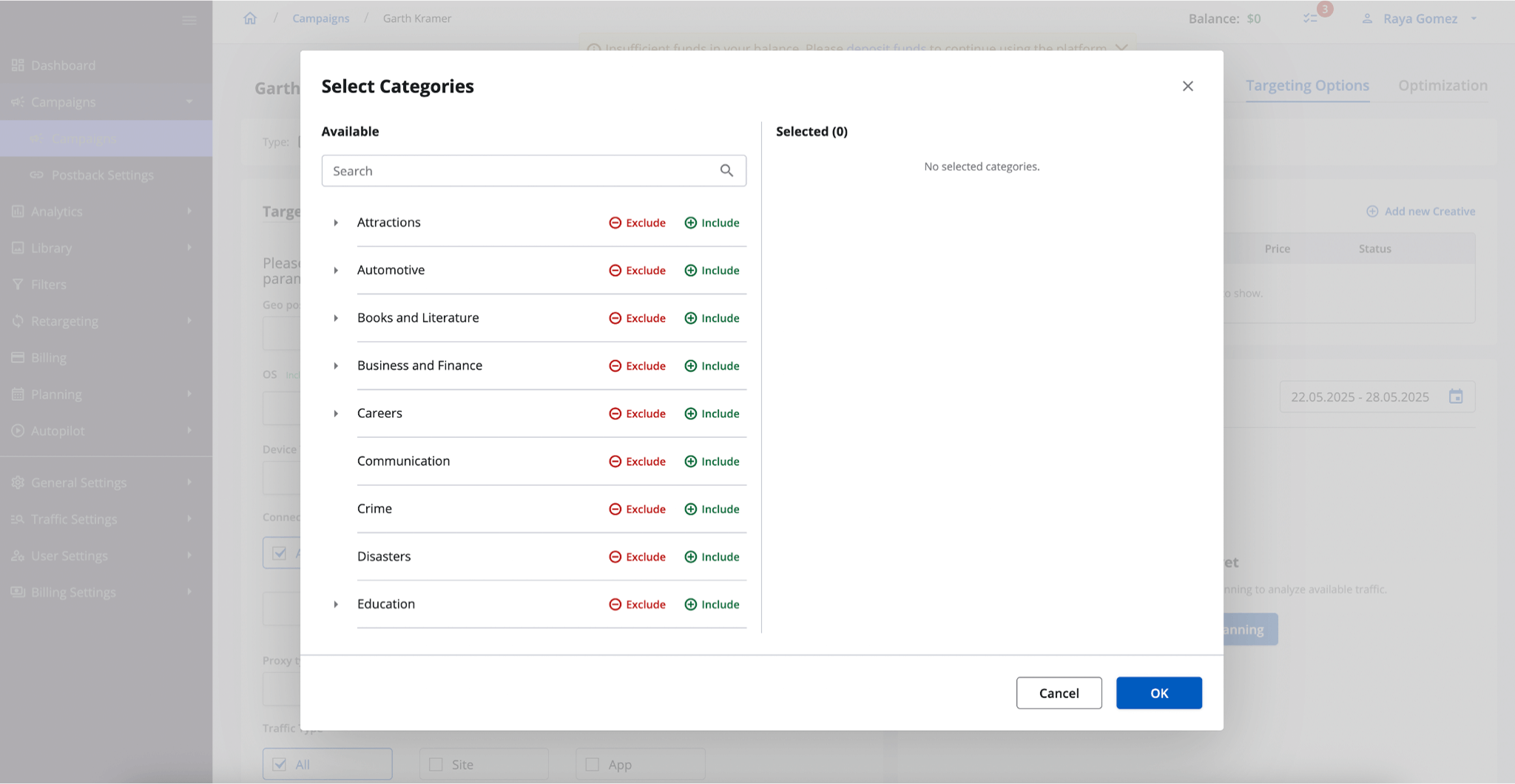The height and width of the screenshot is (784, 1515).
Task: Click the tasks checklist icon with badge 3
Action: coord(1311,18)
